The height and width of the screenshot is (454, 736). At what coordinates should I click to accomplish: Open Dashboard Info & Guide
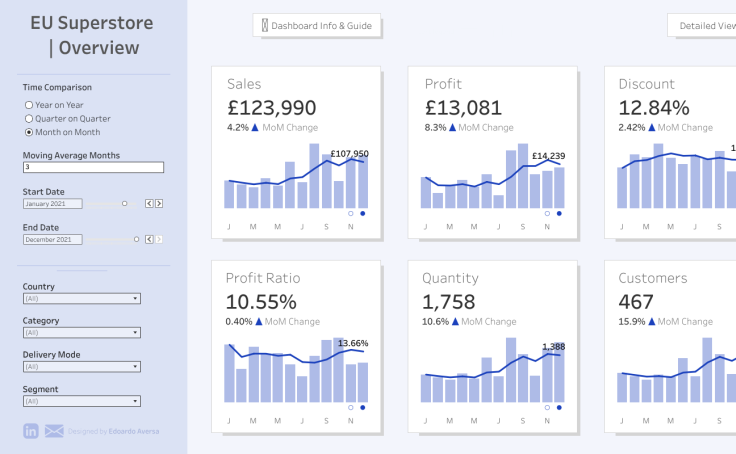point(317,25)
